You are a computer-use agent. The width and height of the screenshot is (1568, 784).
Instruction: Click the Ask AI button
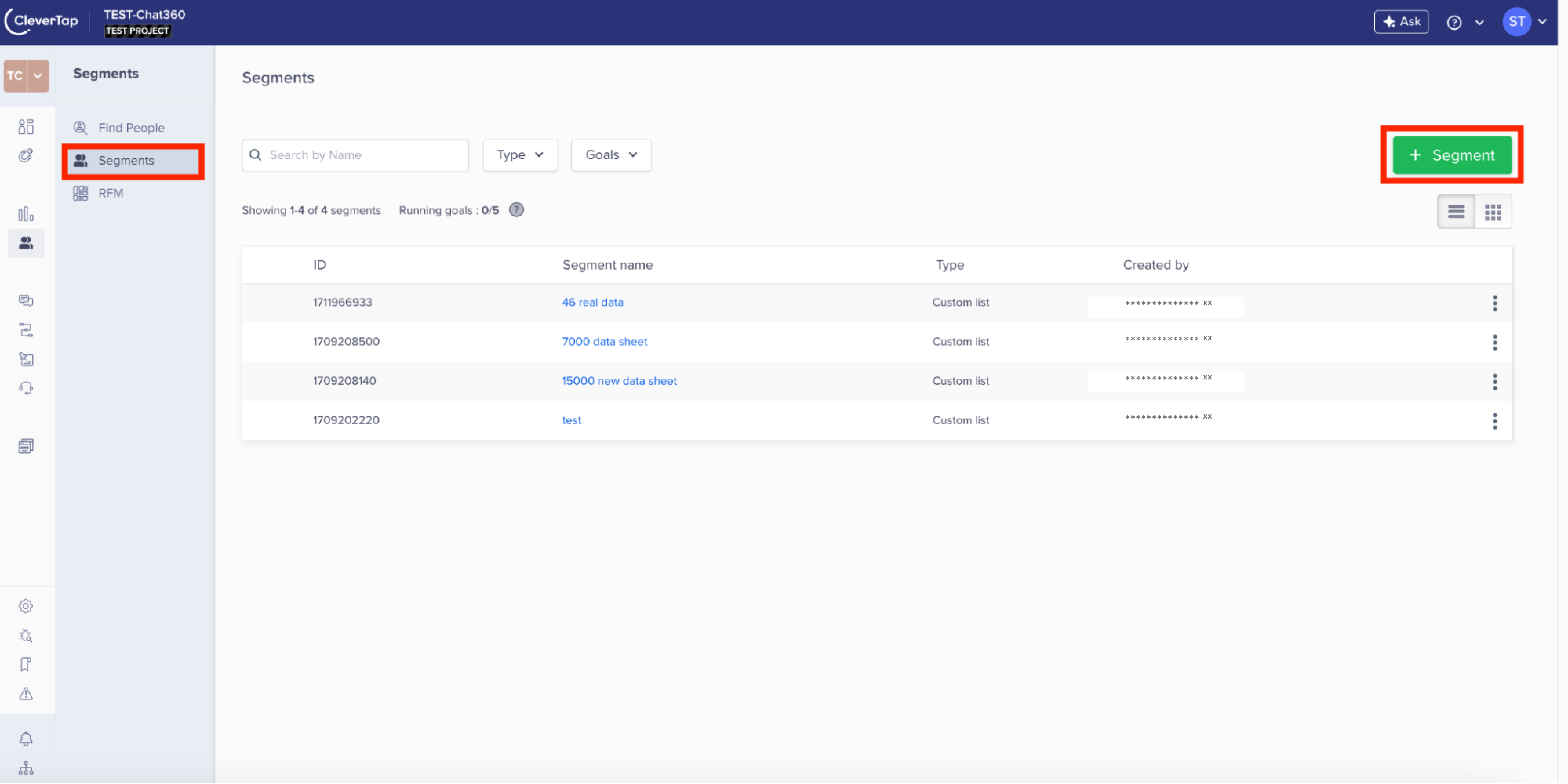[1401, 22]
